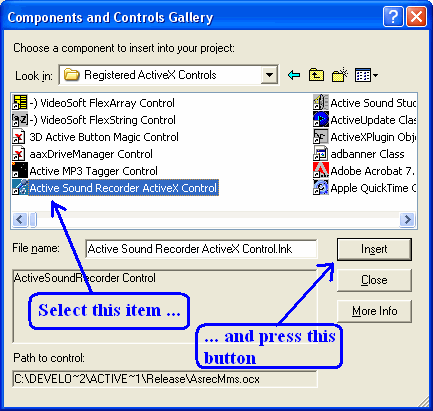Click the list's right scroll arrow
Viewport: 433px width, 411px height.
click(x=407, y=219)
